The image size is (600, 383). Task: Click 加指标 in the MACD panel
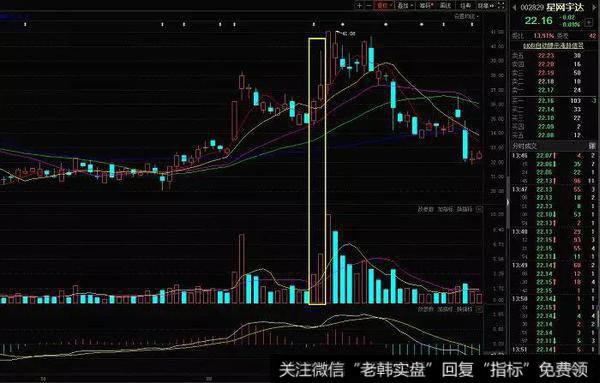click(445, 309)
